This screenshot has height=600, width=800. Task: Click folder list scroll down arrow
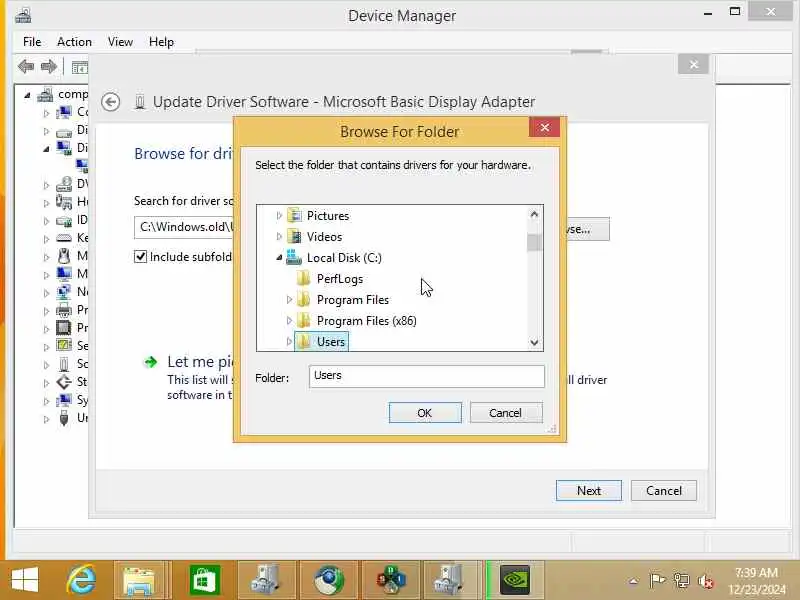click(534, 342)
